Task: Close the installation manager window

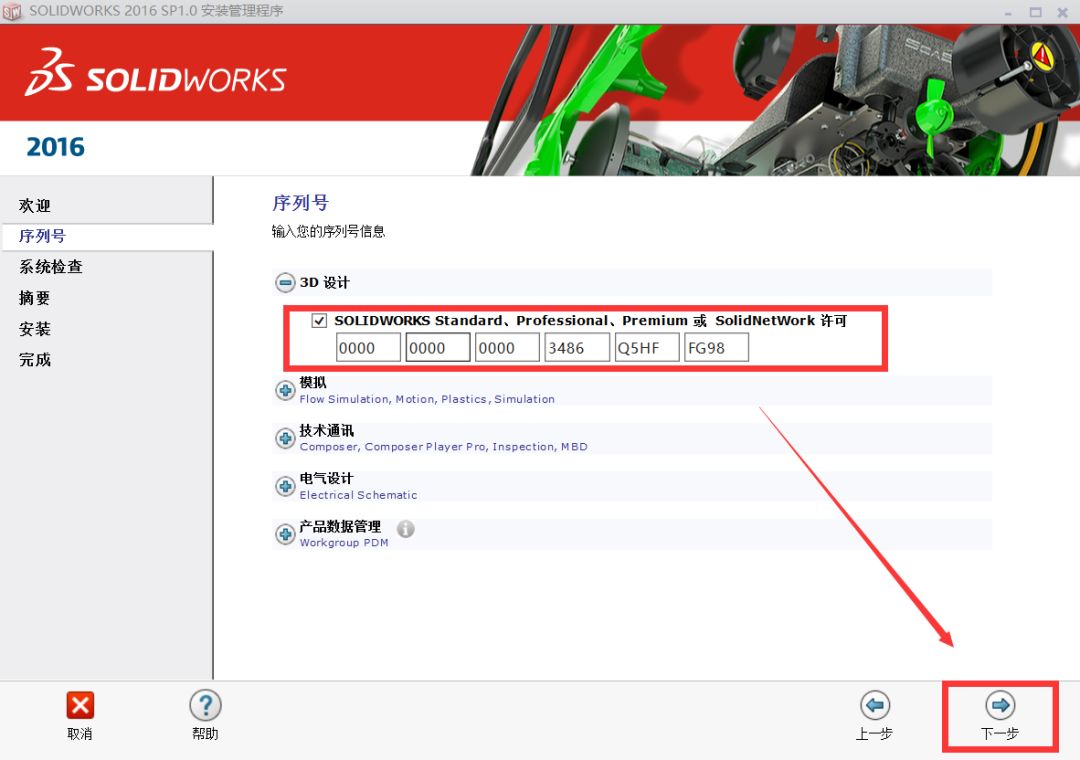Action: 1062,12
